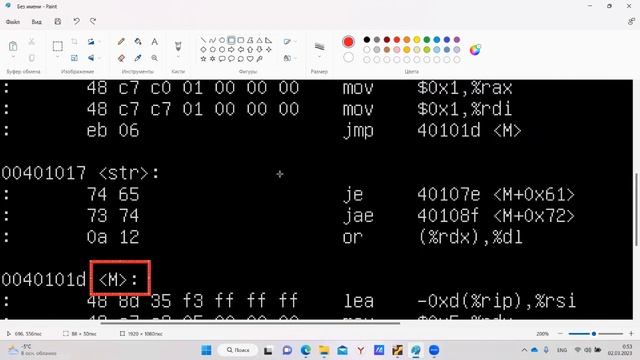This screenshot has height=360, width=640.
Task: Select the Fill bucket tool
Action: [x=138, y=42]
